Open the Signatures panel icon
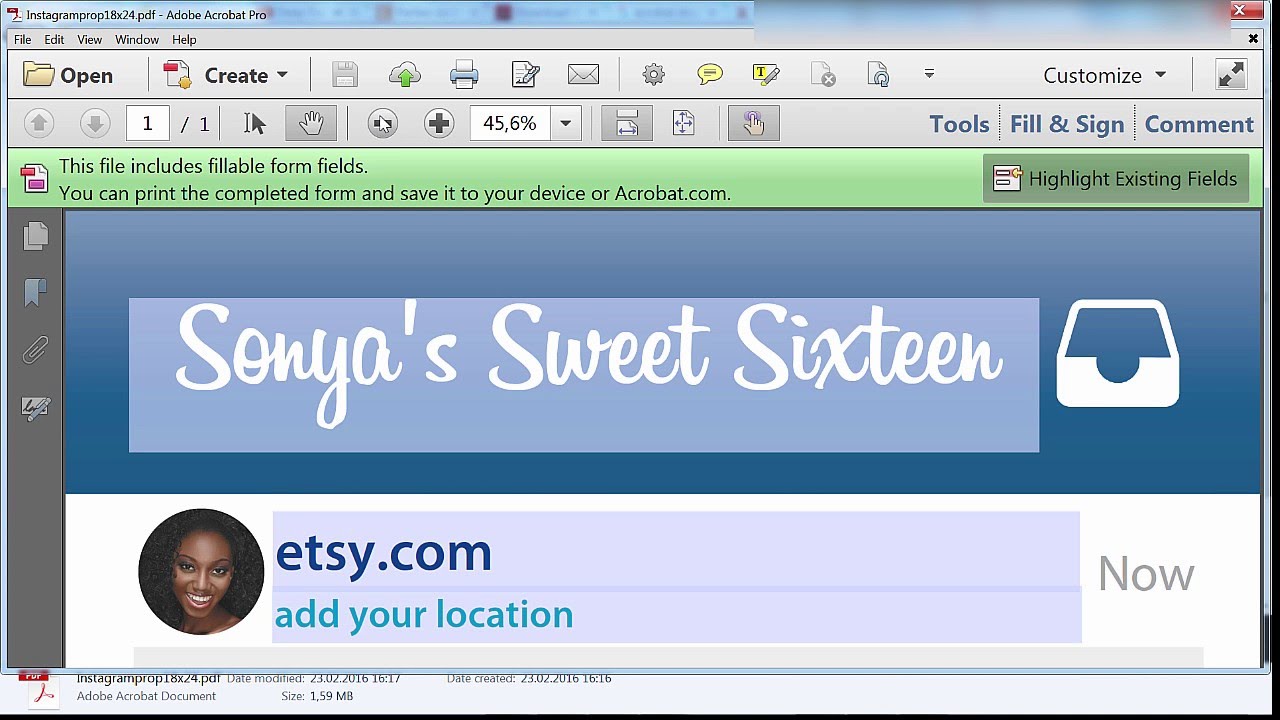 click(x=35, y=408)
